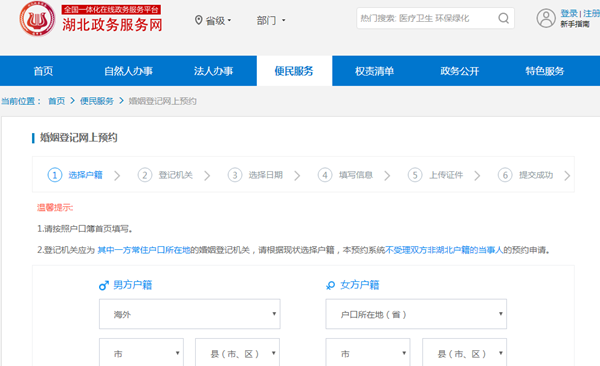This screenshot has height=366, width=600.
Task: Click the 热门搜索 search input field
Action: pyautogui.click(x=426, y=18)
